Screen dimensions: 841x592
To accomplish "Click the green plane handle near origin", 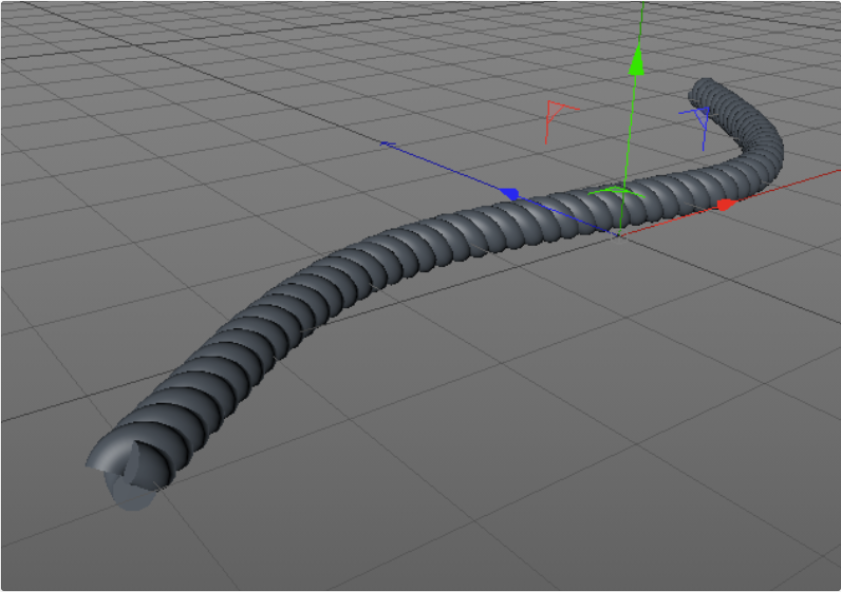I will click(x=616, y=191).
